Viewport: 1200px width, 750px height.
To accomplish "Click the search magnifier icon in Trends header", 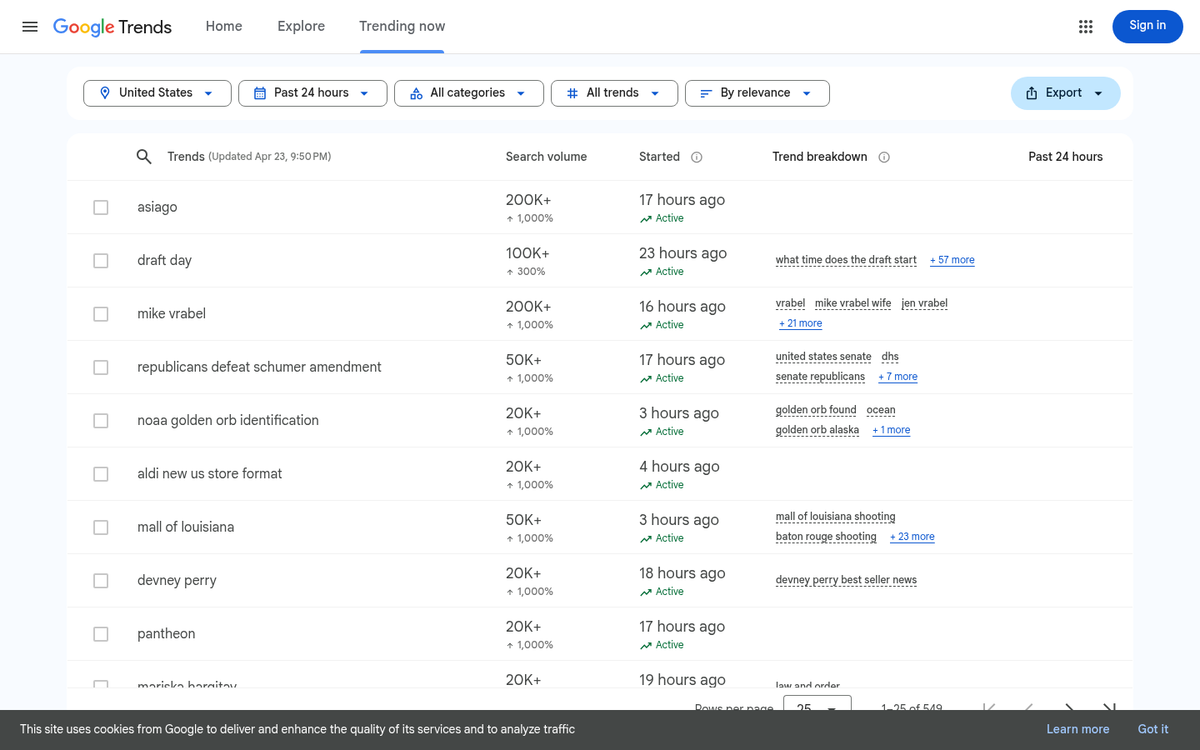I will coord(144,157).
